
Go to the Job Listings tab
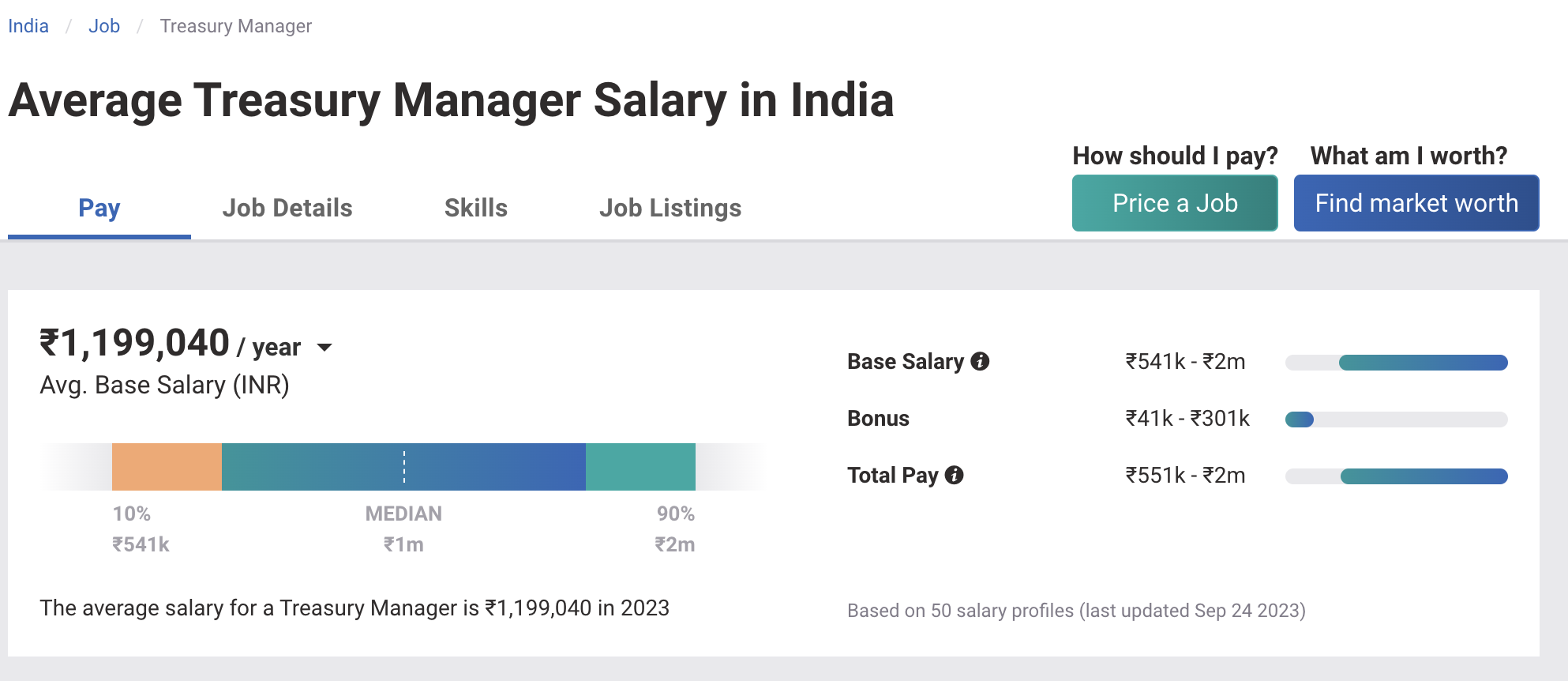tap(670, 209)
